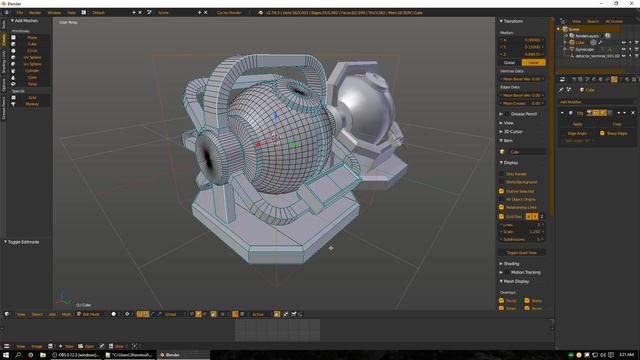Open the Window menu

tap(54, 13)
